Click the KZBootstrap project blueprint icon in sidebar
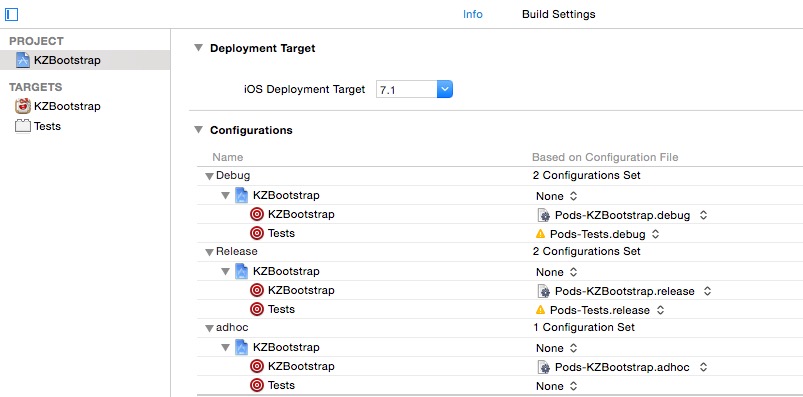Image resolution: width=803 pixels, height=397 pixels. pos(23,60)
